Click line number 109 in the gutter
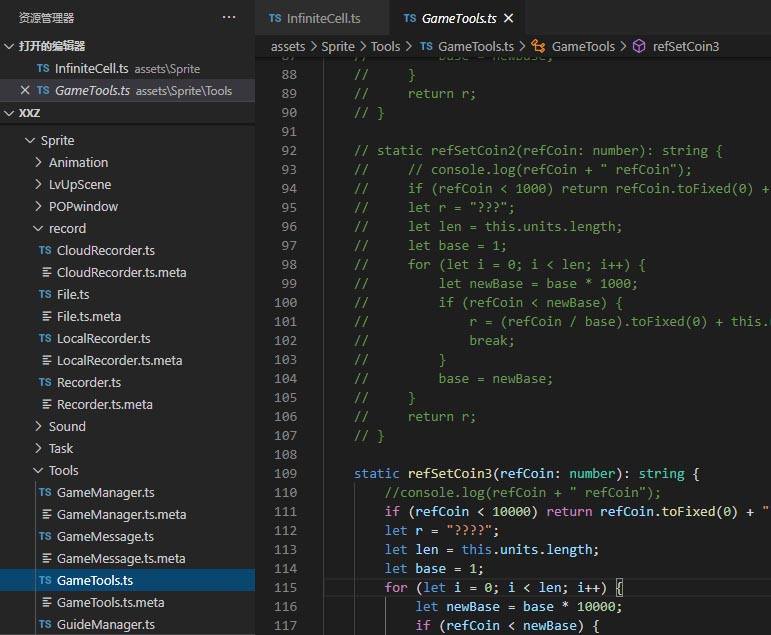Image resolution: width=771 pixels, height=635 pixels. (285, 473)
